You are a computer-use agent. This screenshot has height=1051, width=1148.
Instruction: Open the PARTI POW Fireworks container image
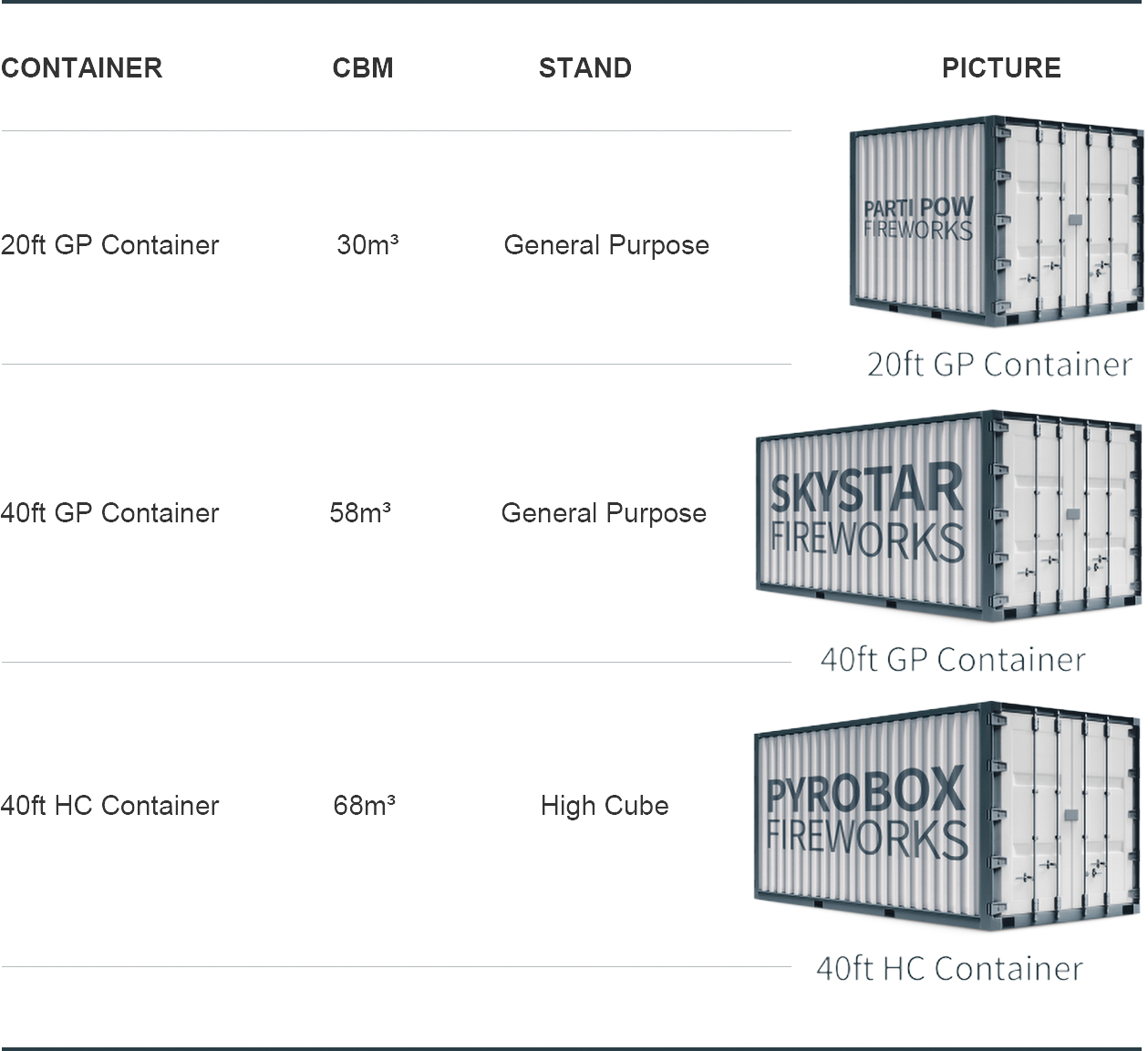[996, 222]
